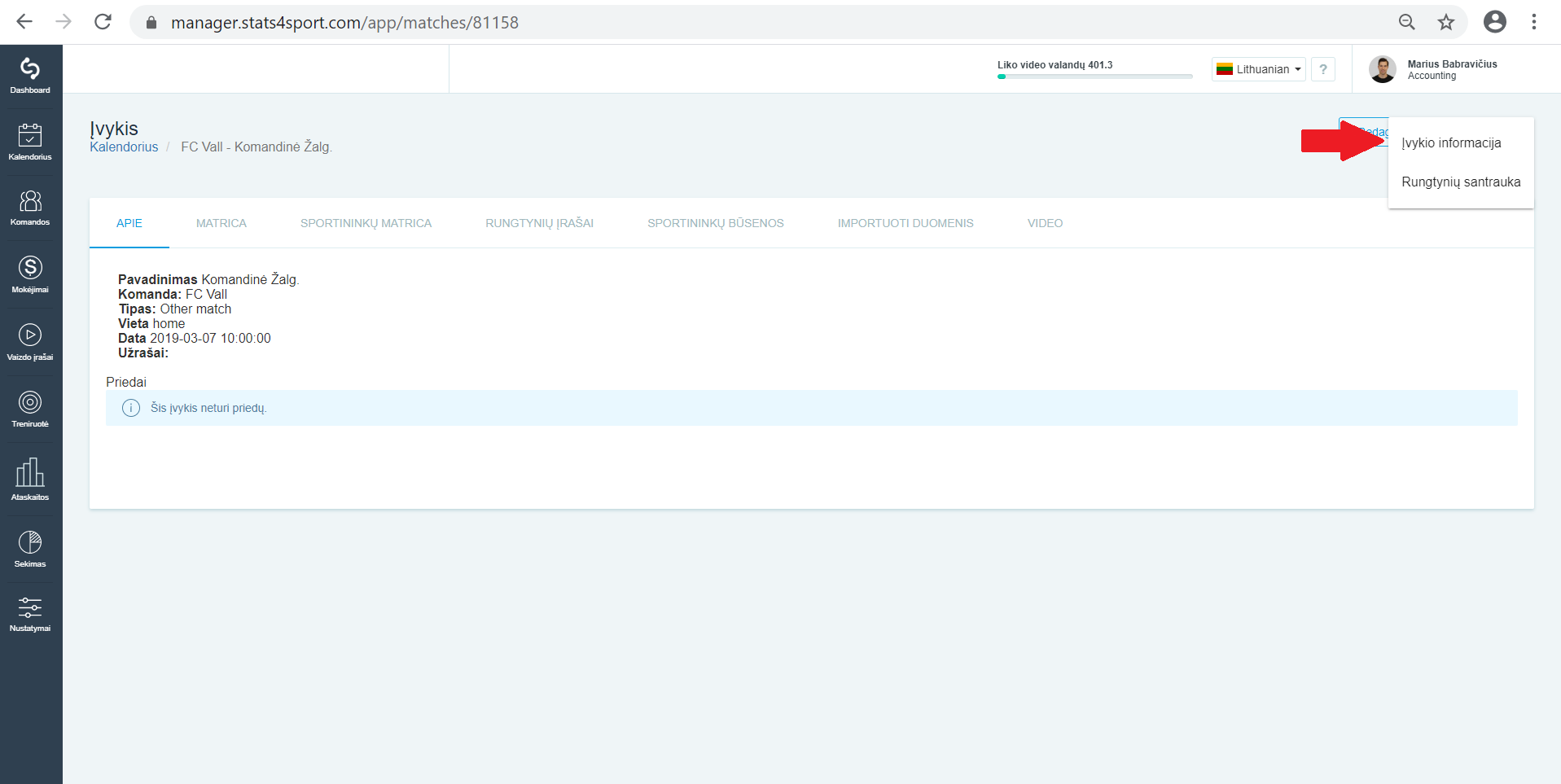Open Vaizdo įrašai video section

click(30, 342)
